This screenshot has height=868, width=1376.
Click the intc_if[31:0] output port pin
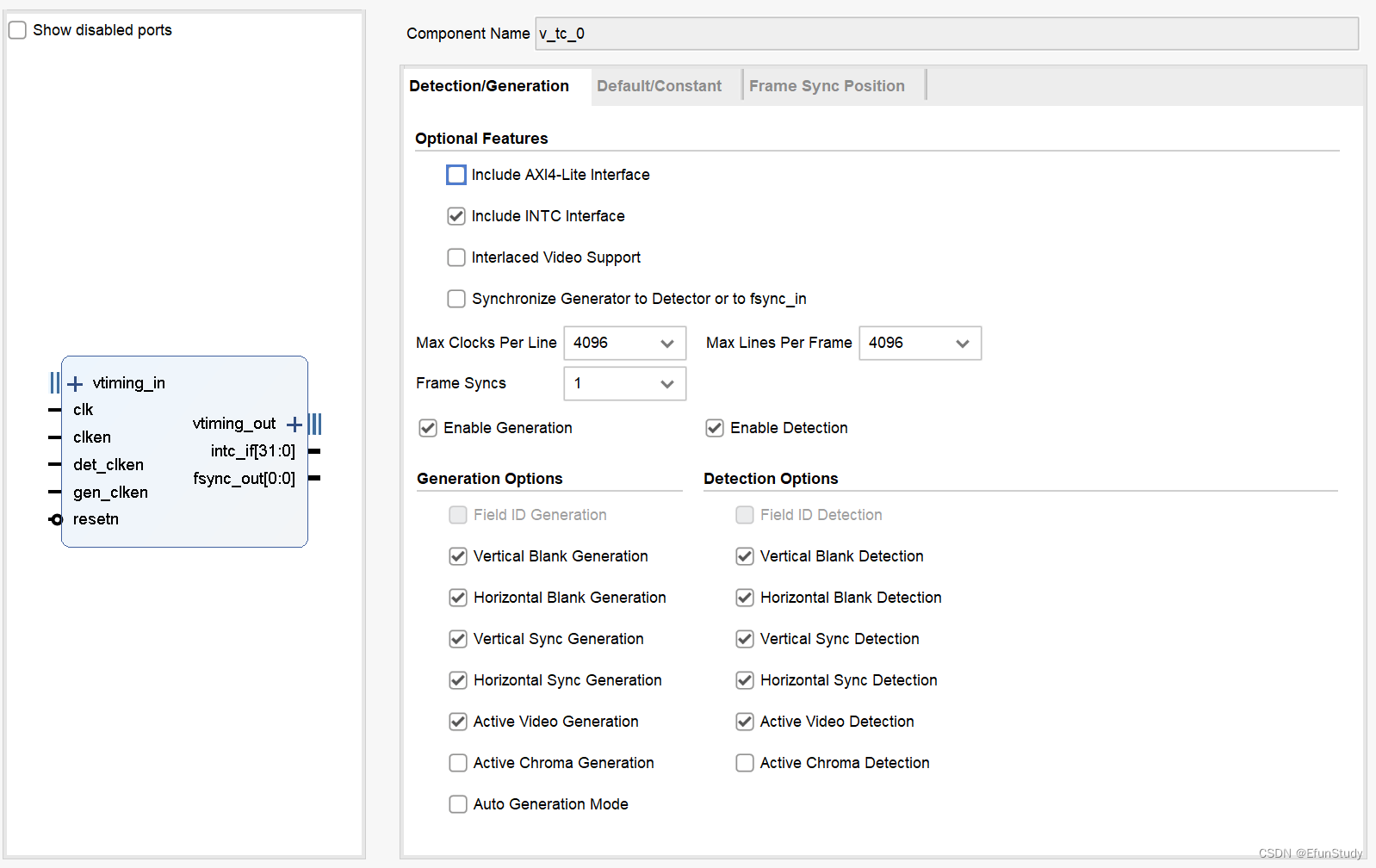pyautogui.click(x=314, y=451)
